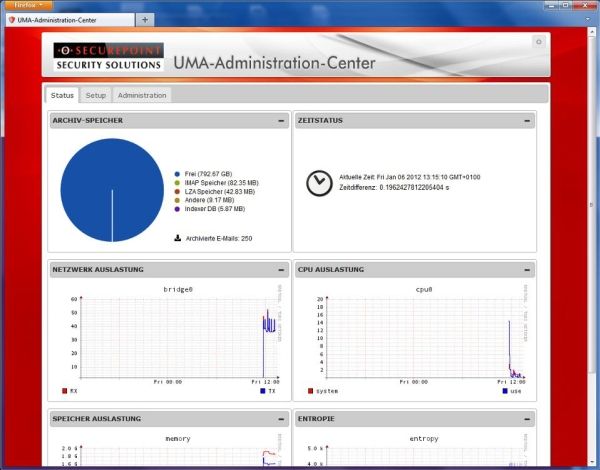Click the clock icon in Zeitstatus
Viewport: 600px width, 470px height.
(x=319, y=183)
